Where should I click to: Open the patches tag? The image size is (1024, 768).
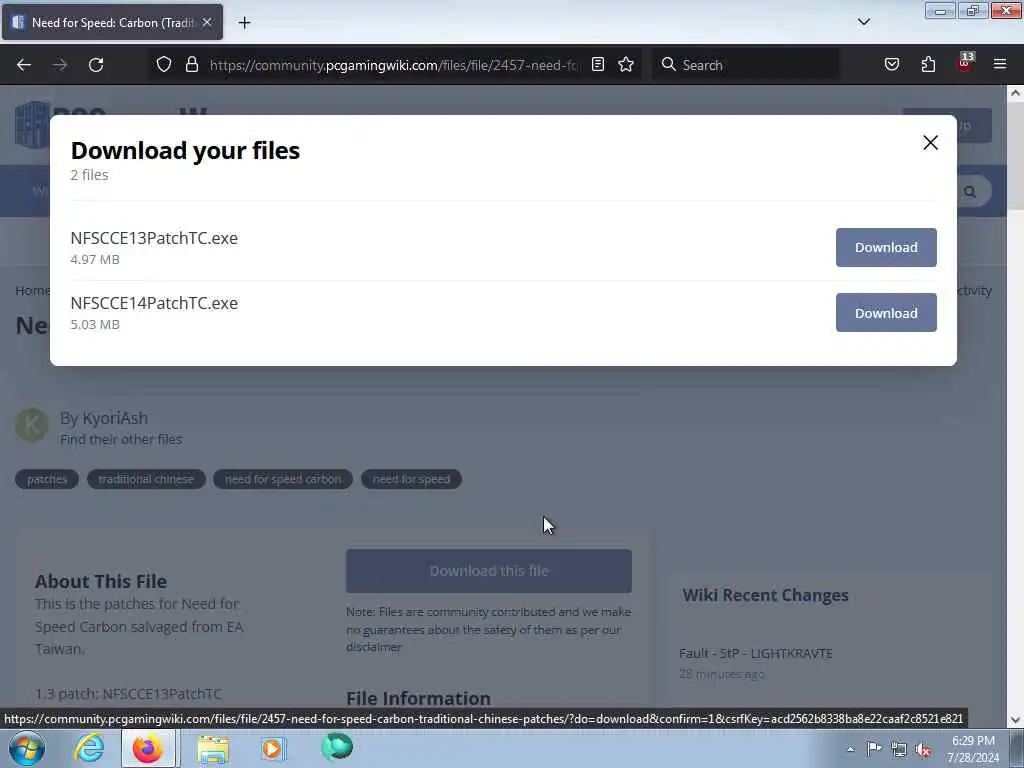tap(47, 479)
